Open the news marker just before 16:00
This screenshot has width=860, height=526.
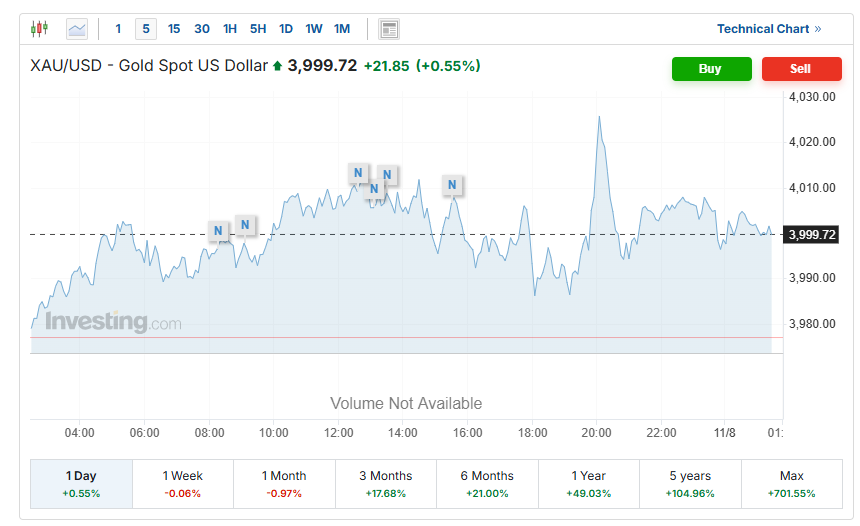tap(452, 185)
